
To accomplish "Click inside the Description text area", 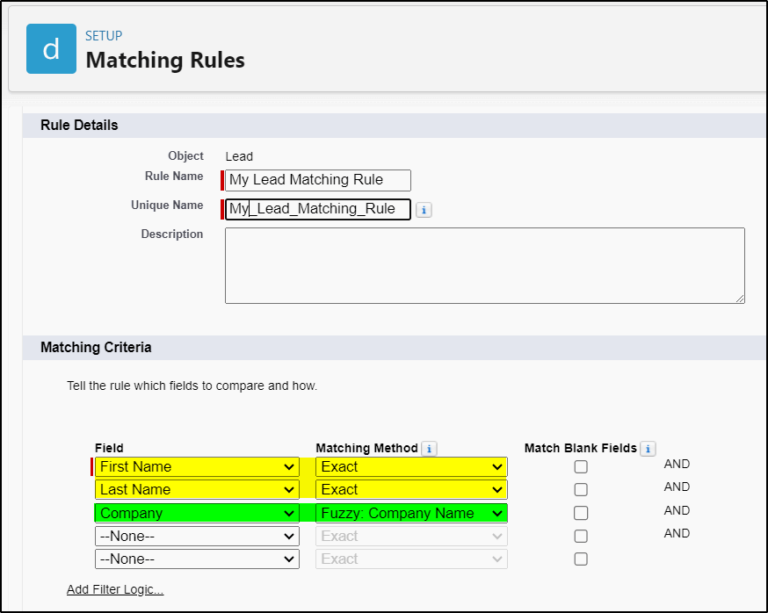I will [485, 265].
